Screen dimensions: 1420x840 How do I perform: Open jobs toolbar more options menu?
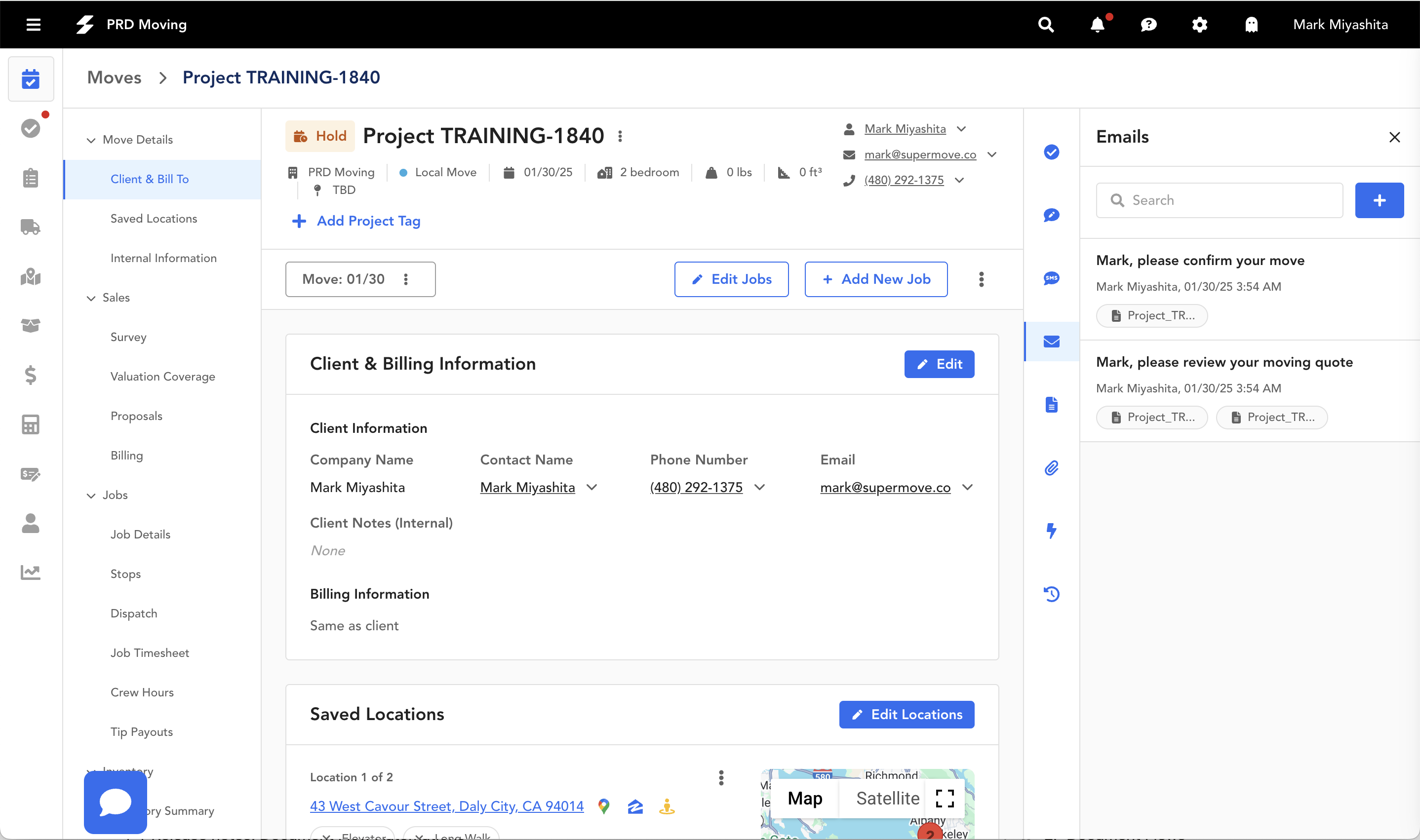(981, 279)
